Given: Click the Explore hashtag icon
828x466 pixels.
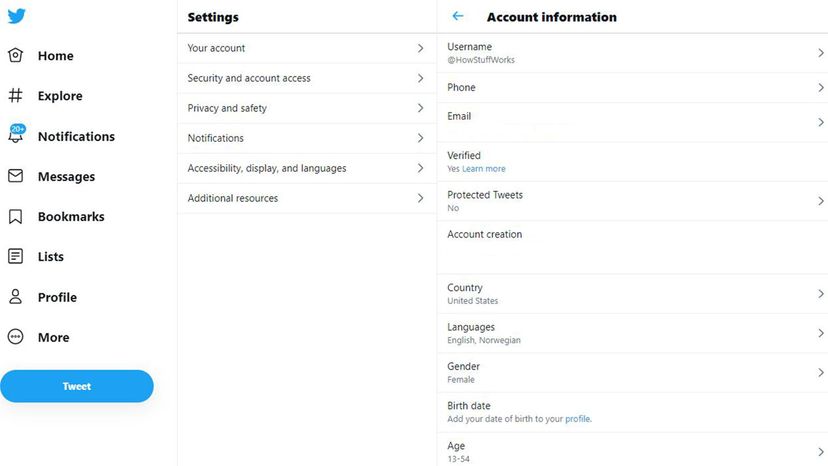Looking at the screenshot, I should coord(15,96).
